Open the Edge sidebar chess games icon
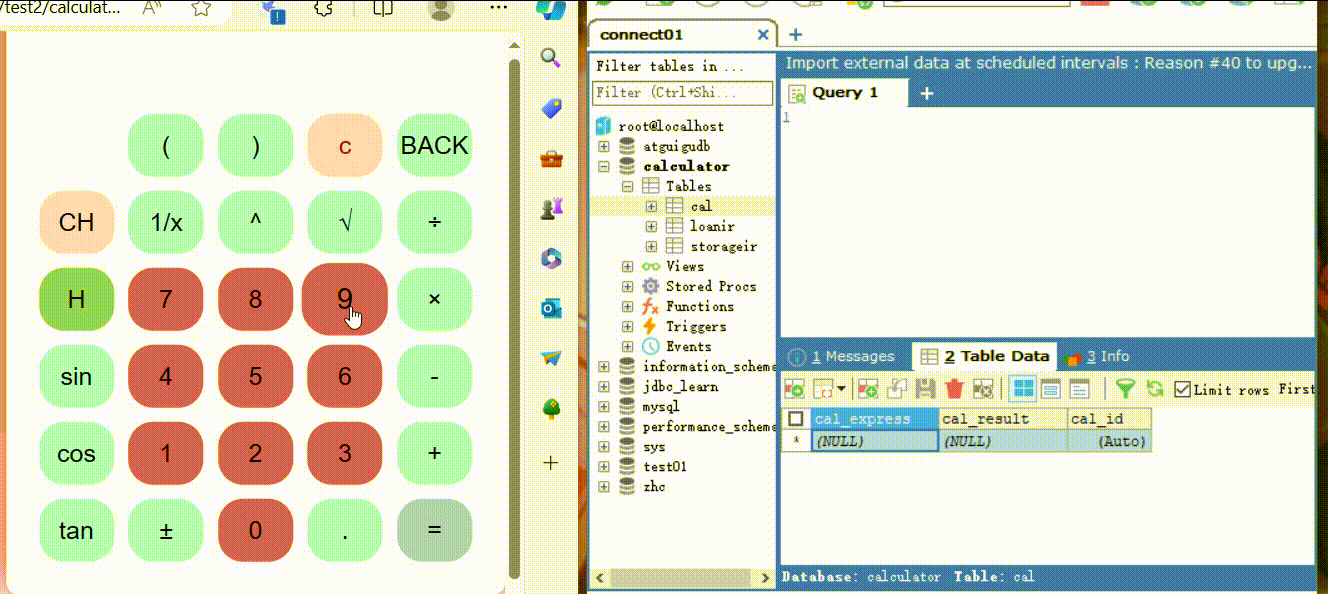This screenshot has height=594, width=1328. coord(551,209)
